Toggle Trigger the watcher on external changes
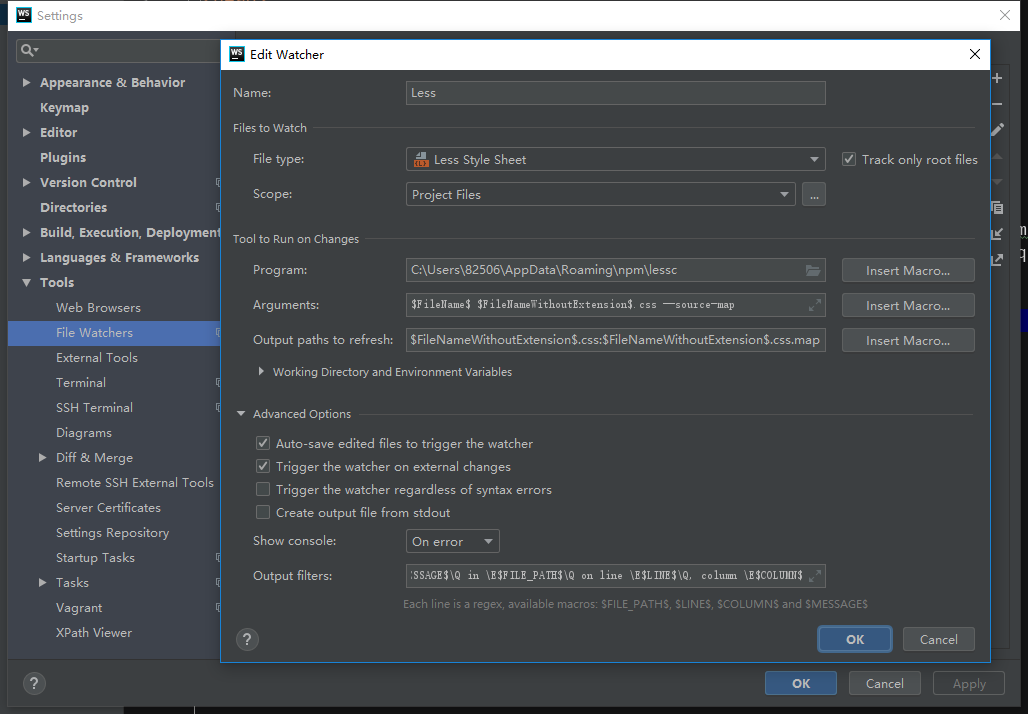 point(263,466)
